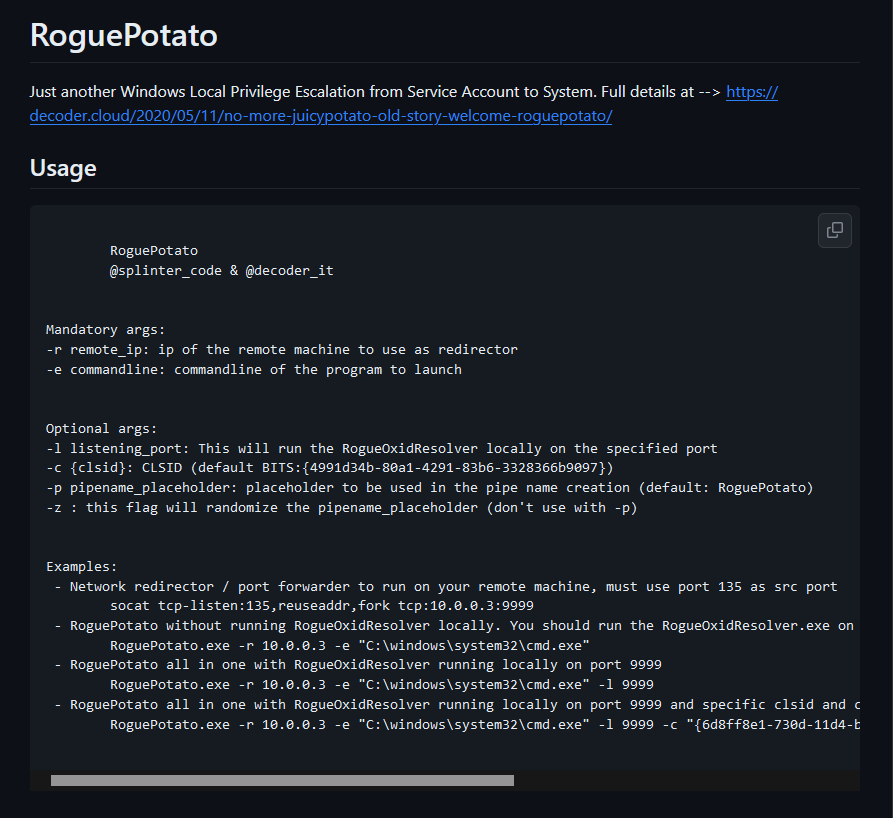The height and width of the screenshot is (818, 893).
Task: Click the horizontal scrollbar of the code block
Action: point(282,780)
